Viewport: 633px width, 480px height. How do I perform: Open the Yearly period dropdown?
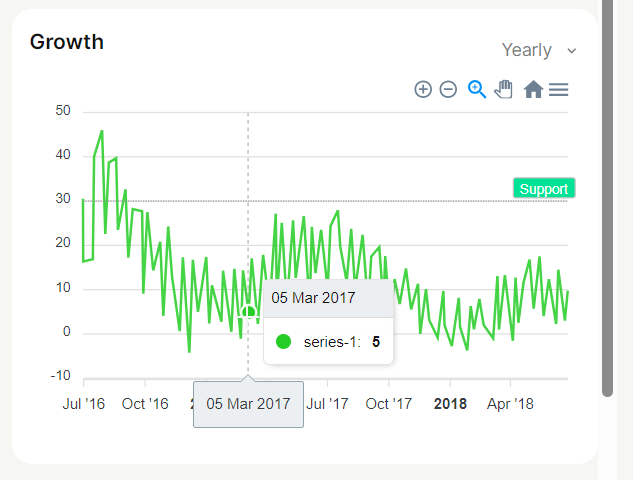click(x=539, y=50)
